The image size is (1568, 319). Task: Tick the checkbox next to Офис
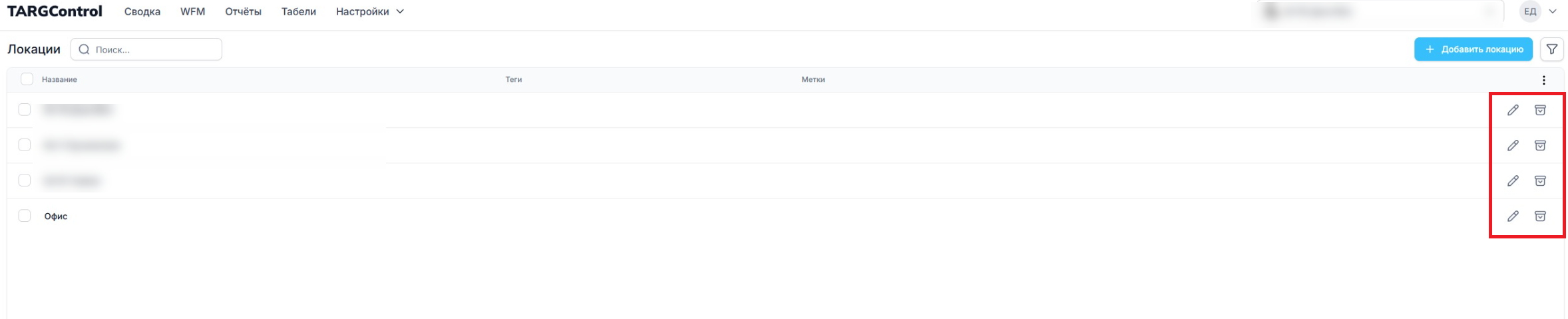[x=25, y=216]
